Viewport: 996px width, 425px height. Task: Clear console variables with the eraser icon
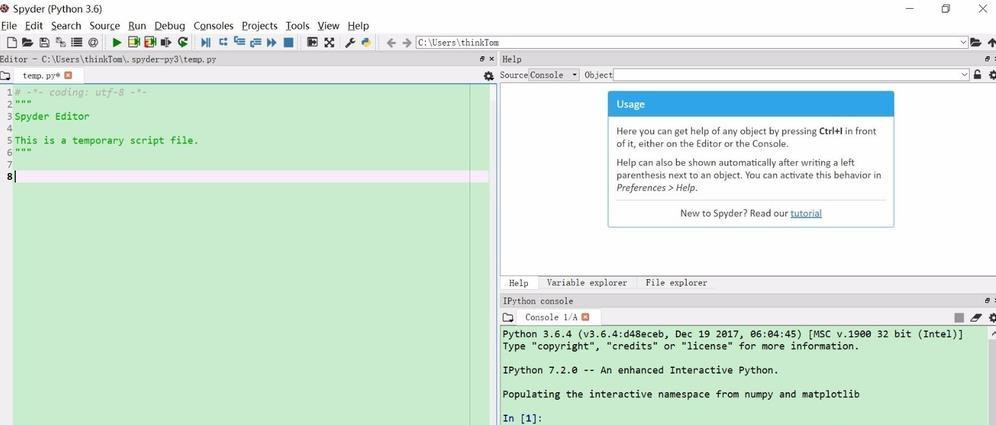coord(977,317)
